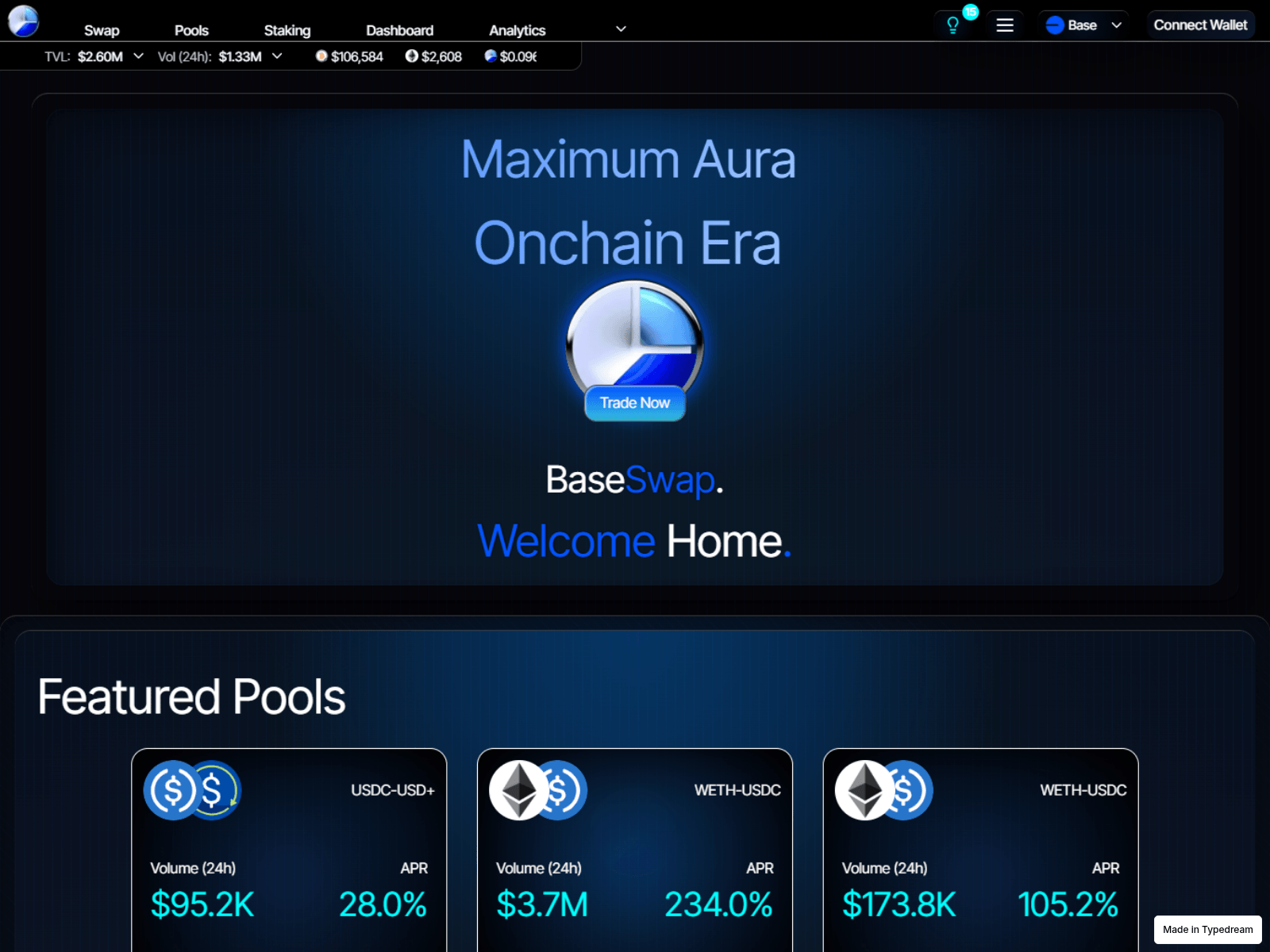Image resolution: width=1270 pixels, height=952 pixels.
Task: Click the Trade Now button
Action: coord(635,403)
